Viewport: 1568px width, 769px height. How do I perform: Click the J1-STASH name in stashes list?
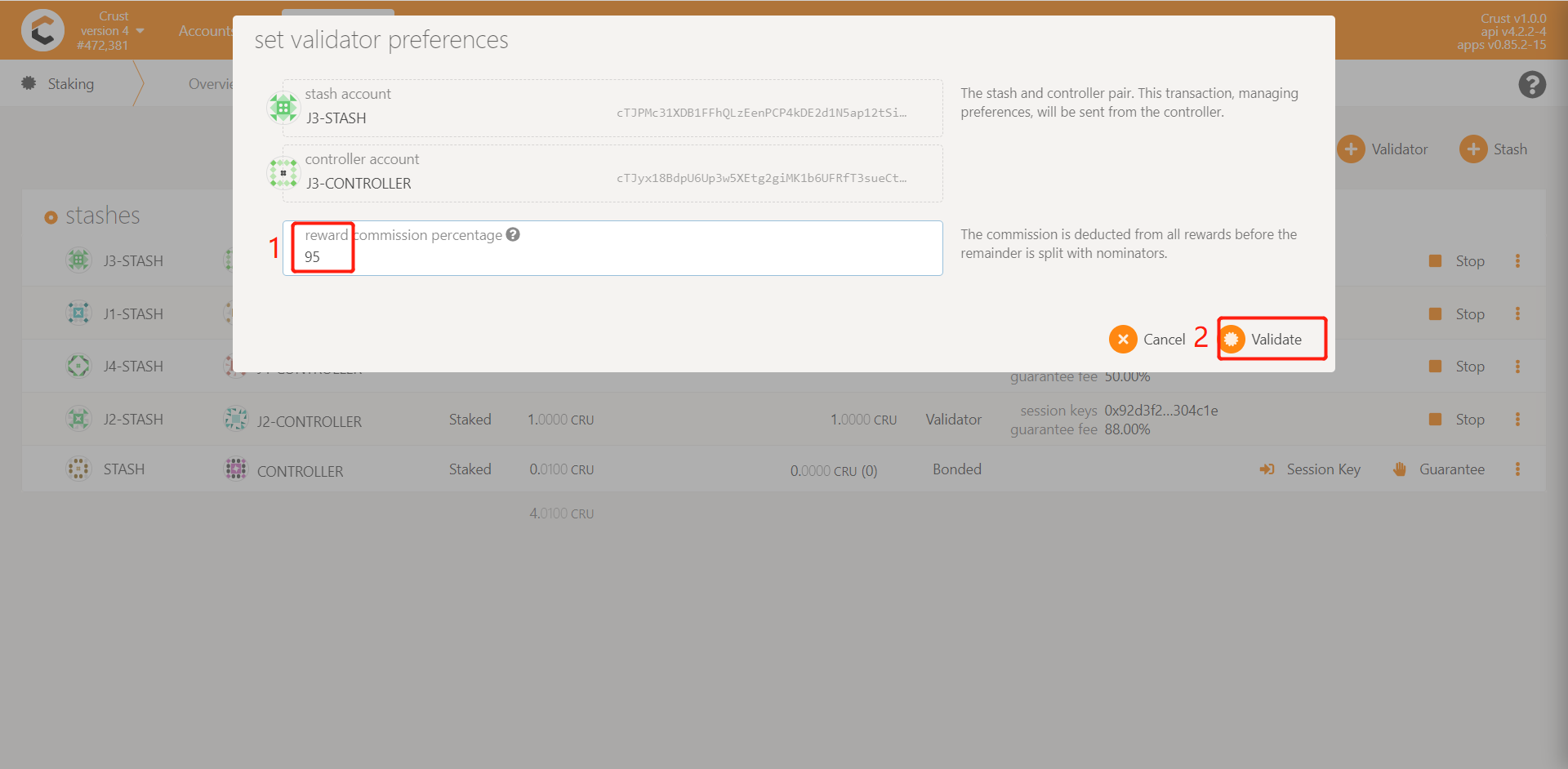coord(133,314)
